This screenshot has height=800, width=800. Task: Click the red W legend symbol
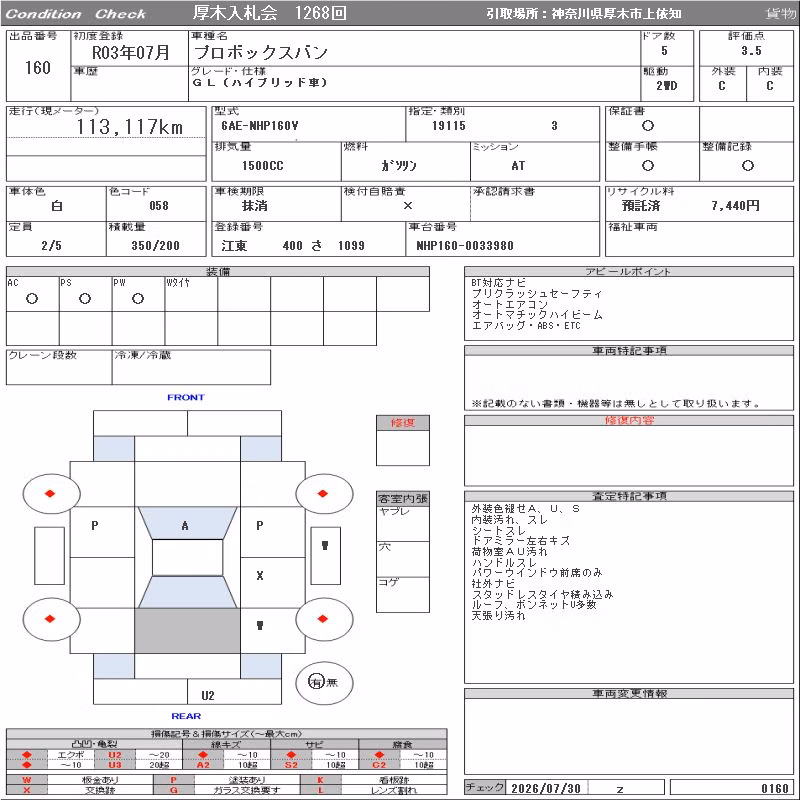(27, 780)
